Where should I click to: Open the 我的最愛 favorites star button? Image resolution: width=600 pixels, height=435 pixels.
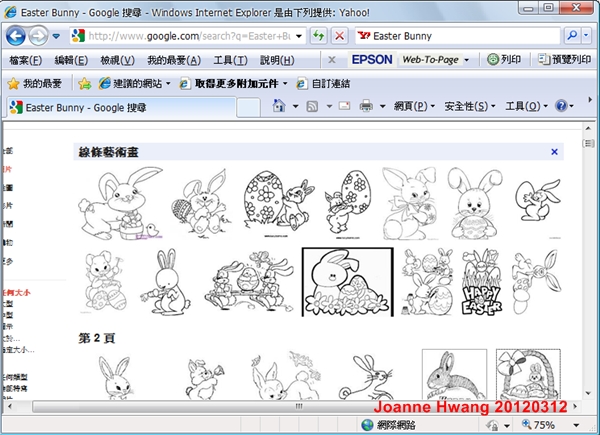[34, 83]
